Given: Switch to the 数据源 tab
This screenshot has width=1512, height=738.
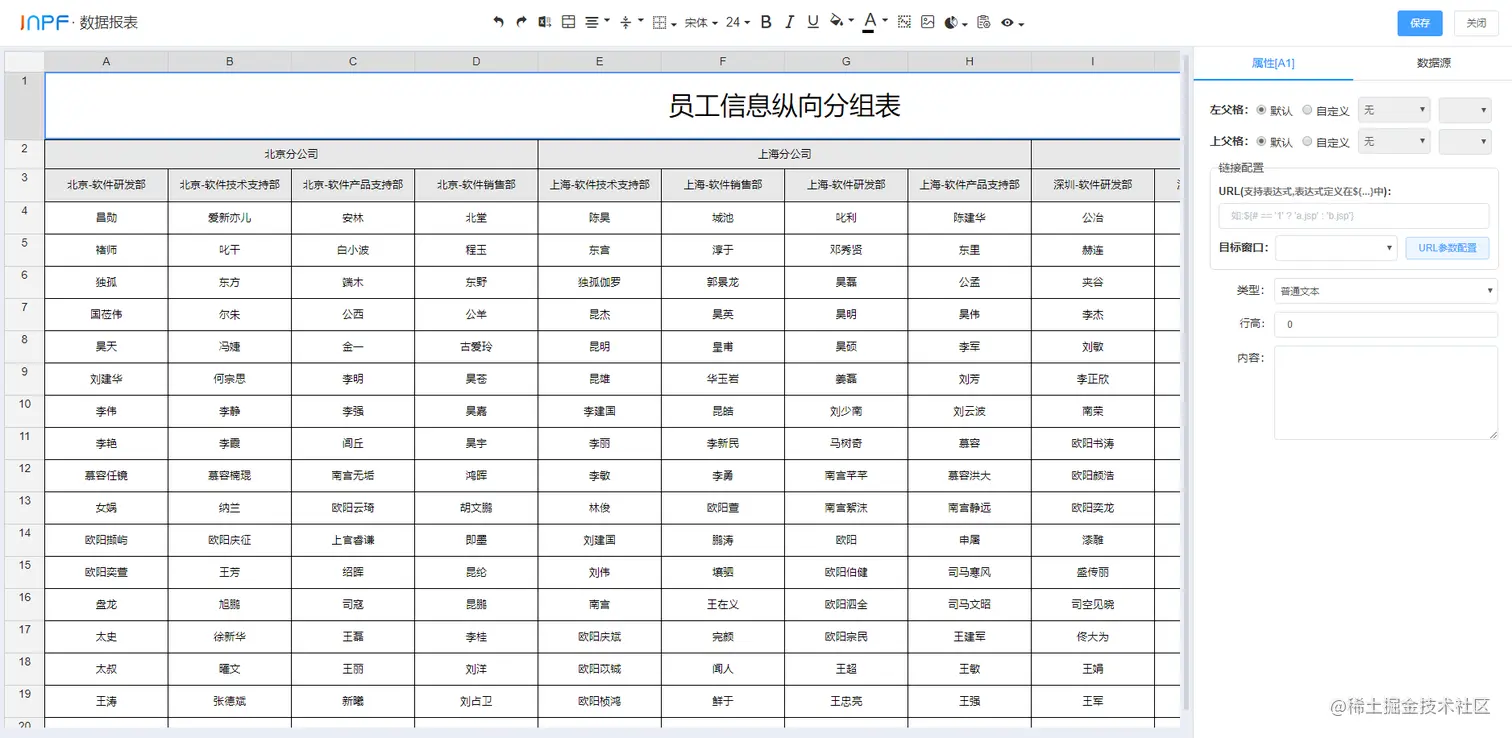Looking at the screenshot, I should (1433, 62).
